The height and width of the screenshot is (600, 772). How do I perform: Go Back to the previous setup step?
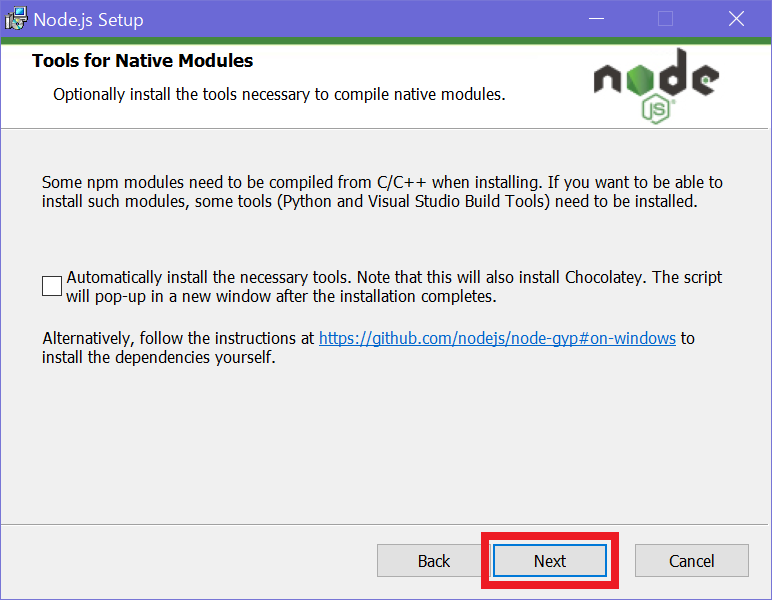click(x=434, y=561)
